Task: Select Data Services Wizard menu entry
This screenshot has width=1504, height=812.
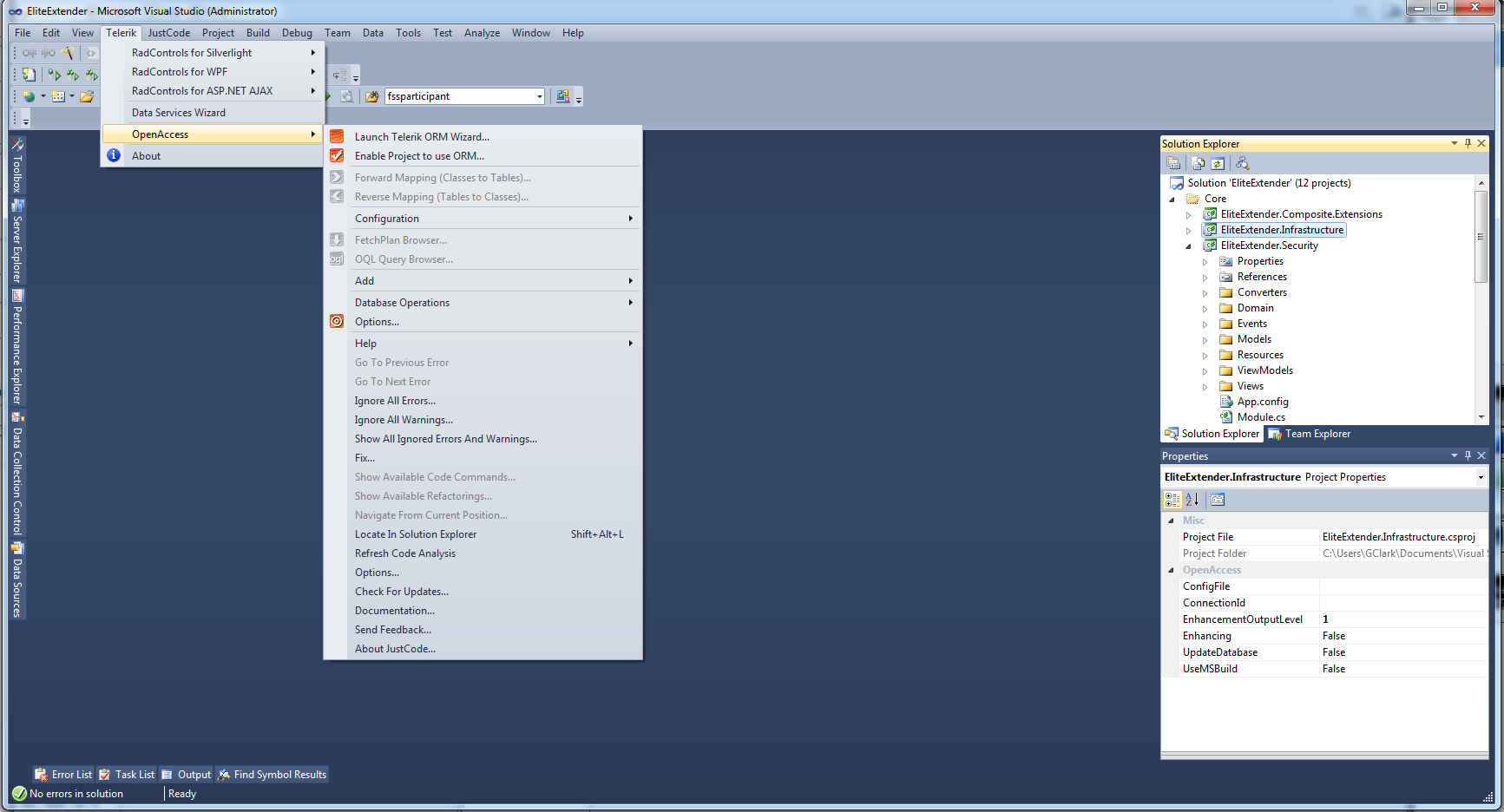Action: tap(213, 113)
